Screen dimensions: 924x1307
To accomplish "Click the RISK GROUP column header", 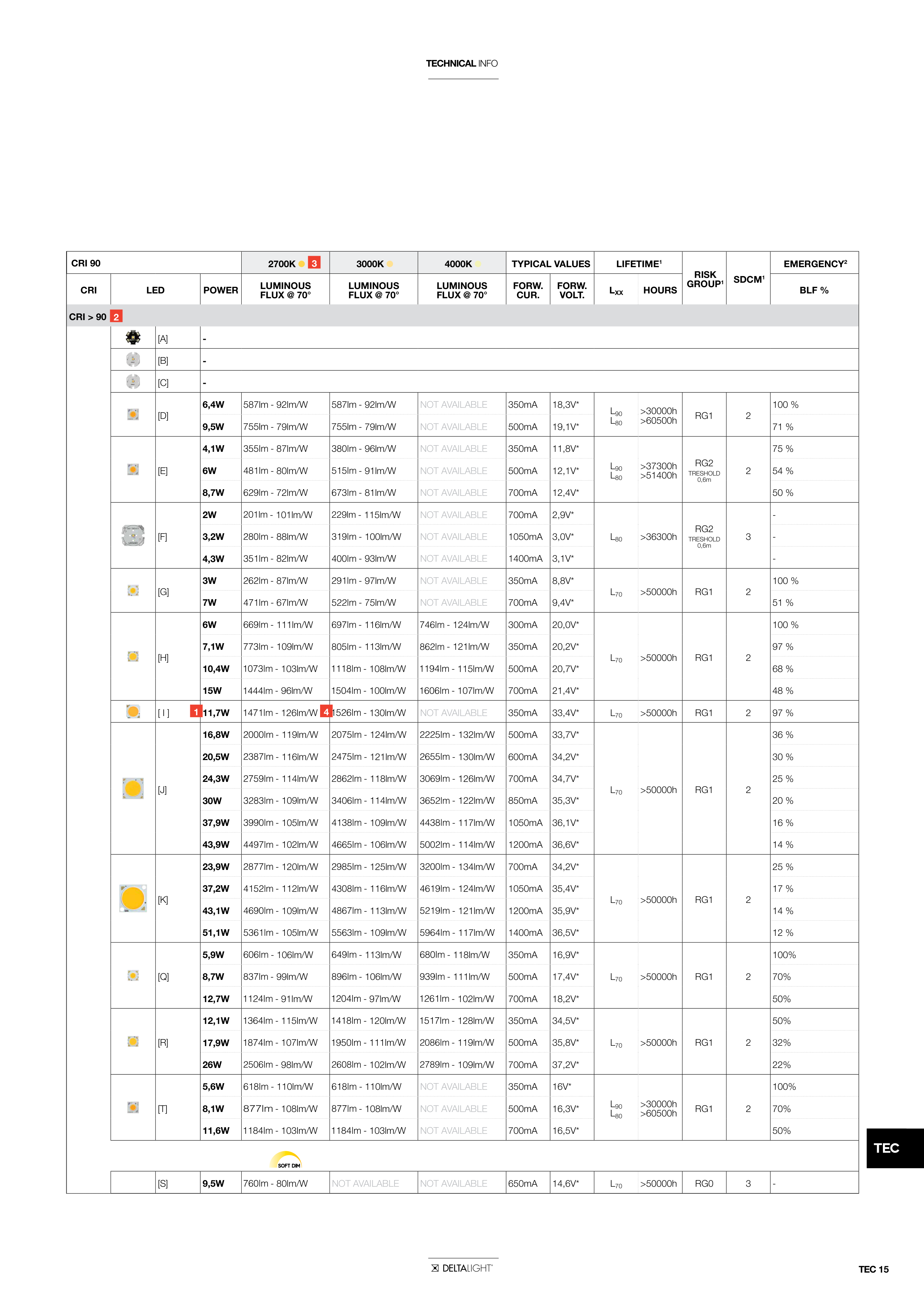I will point(704,279).
